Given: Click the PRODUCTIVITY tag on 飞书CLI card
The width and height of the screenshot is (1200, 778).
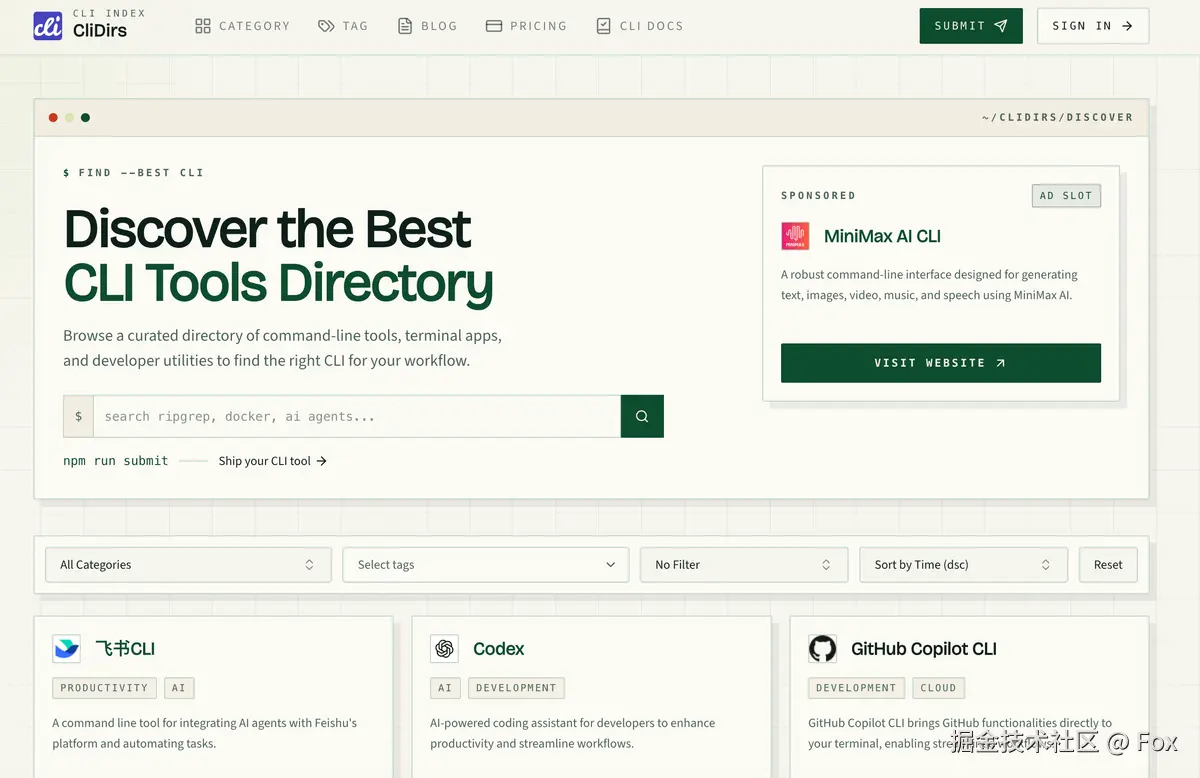Looking at the screenshot, I should pyautogui.click(x=104, y=688).
